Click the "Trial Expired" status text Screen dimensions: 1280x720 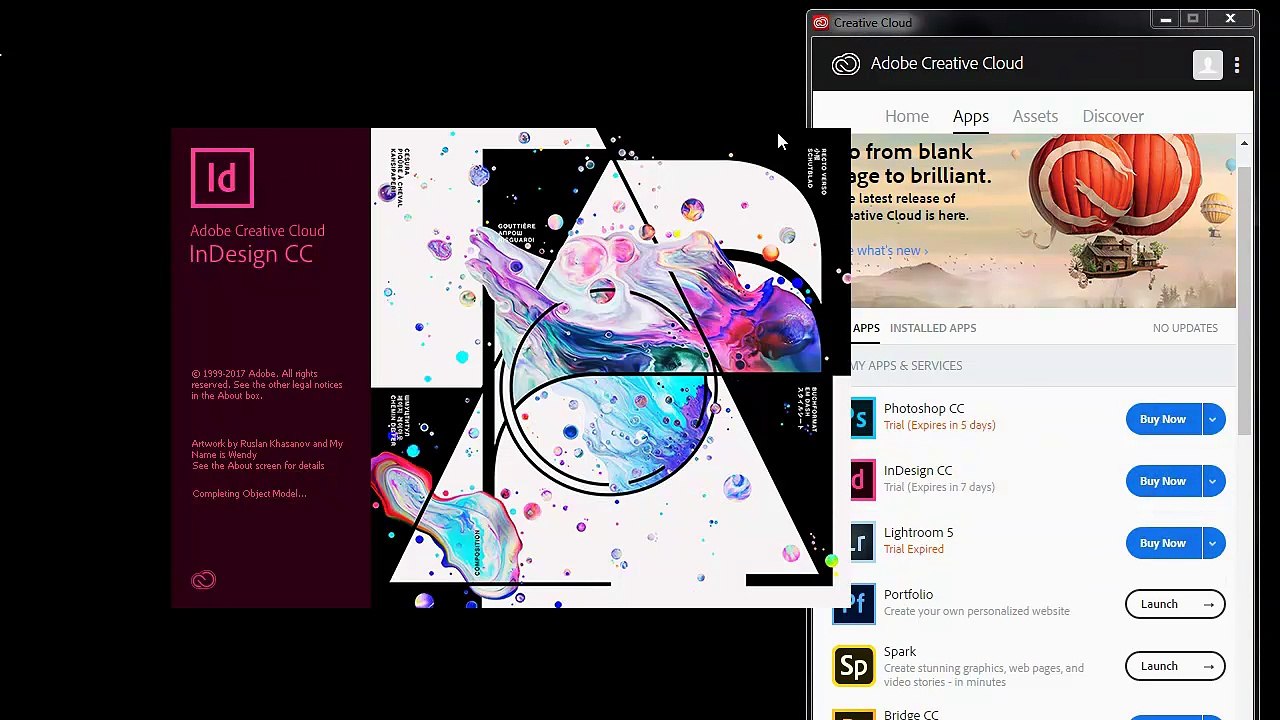point(913,549)
